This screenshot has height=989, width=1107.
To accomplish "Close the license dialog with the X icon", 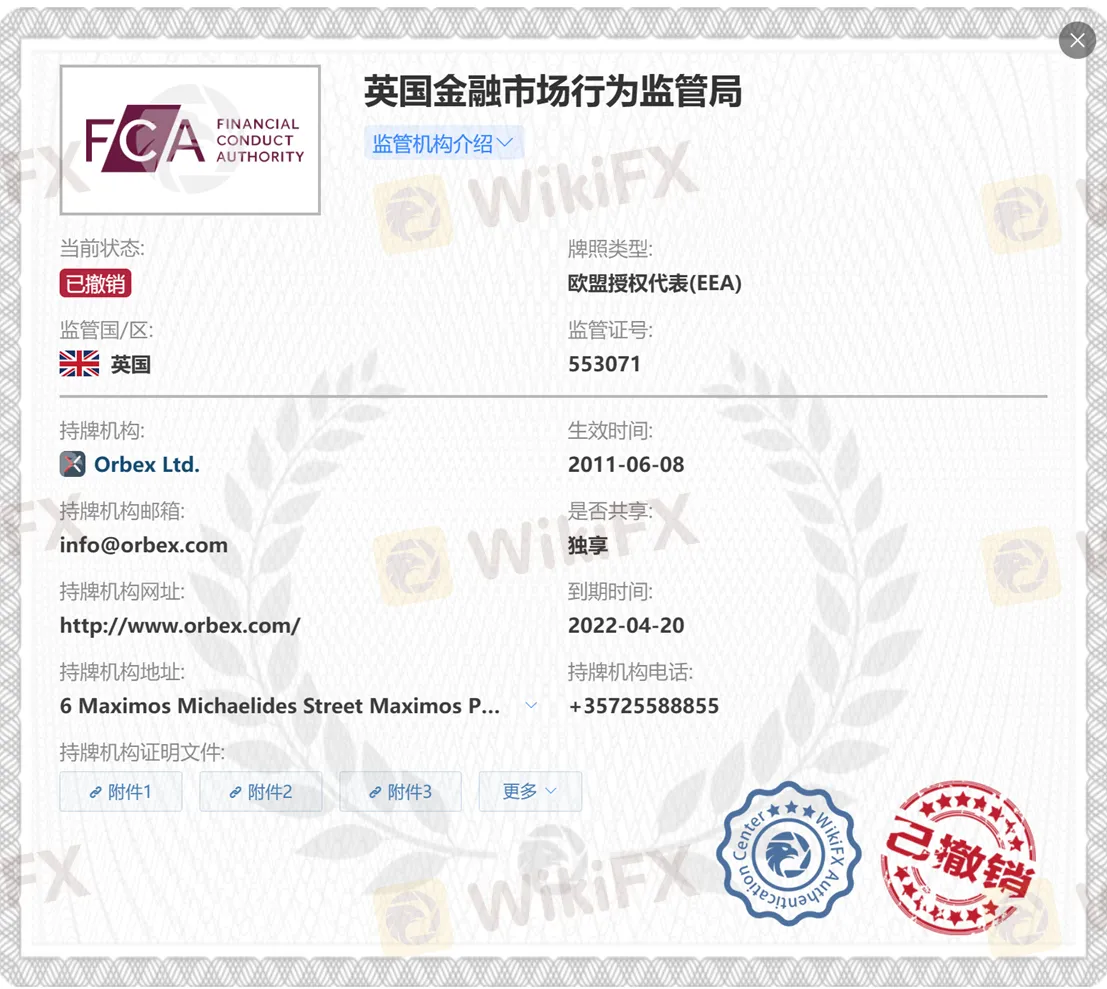I will [1077, 40].
